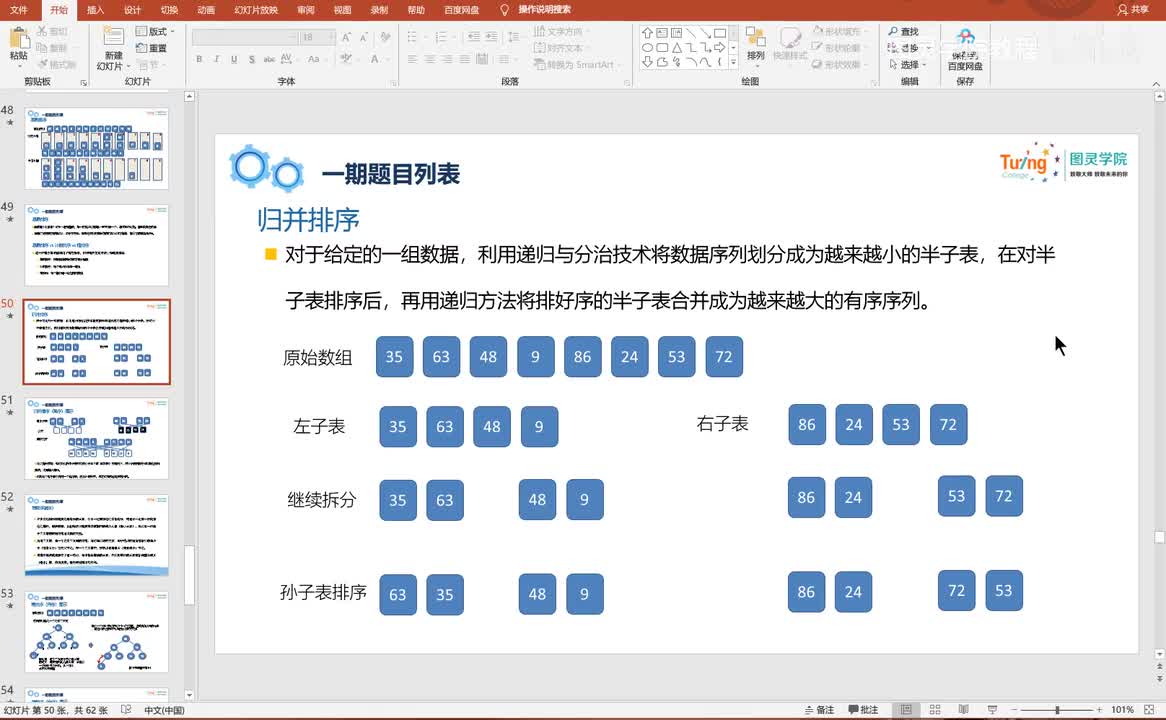Open the File (文件) tab

click(x=19, y=10)
